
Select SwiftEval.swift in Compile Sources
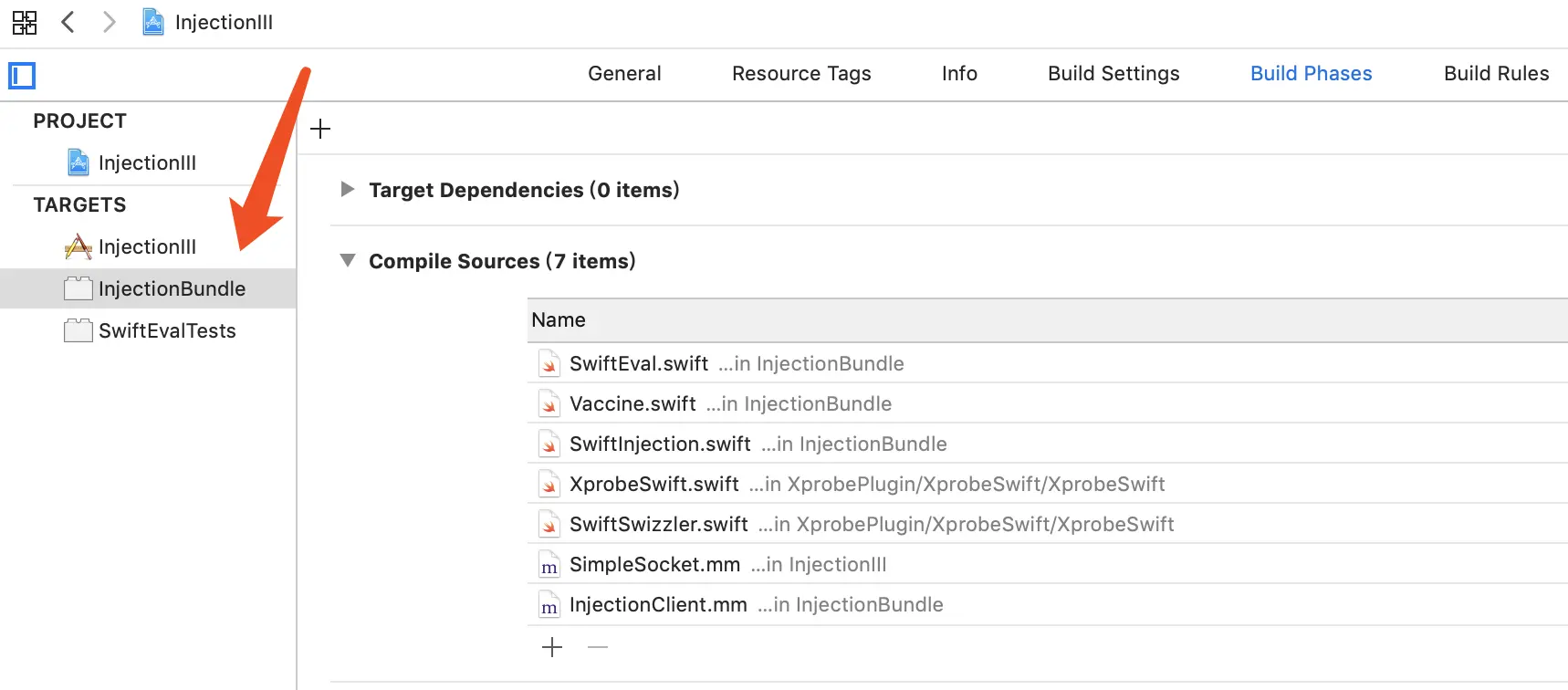point(639,364)
